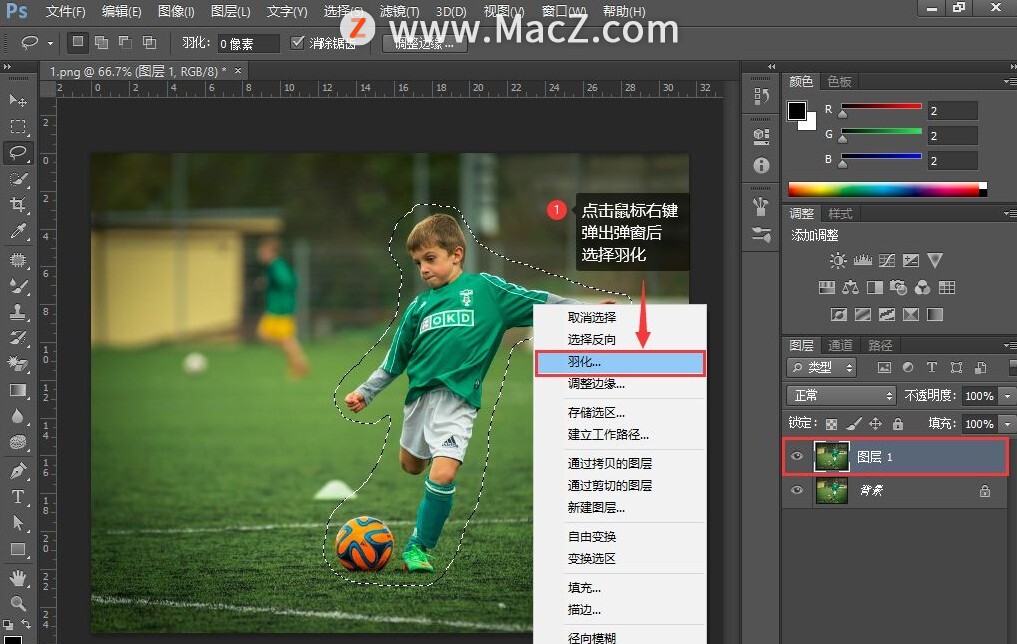Add a Levels adjustment
The height and width of the screenshot is (644, 1017).
click(x=862, y=261)
